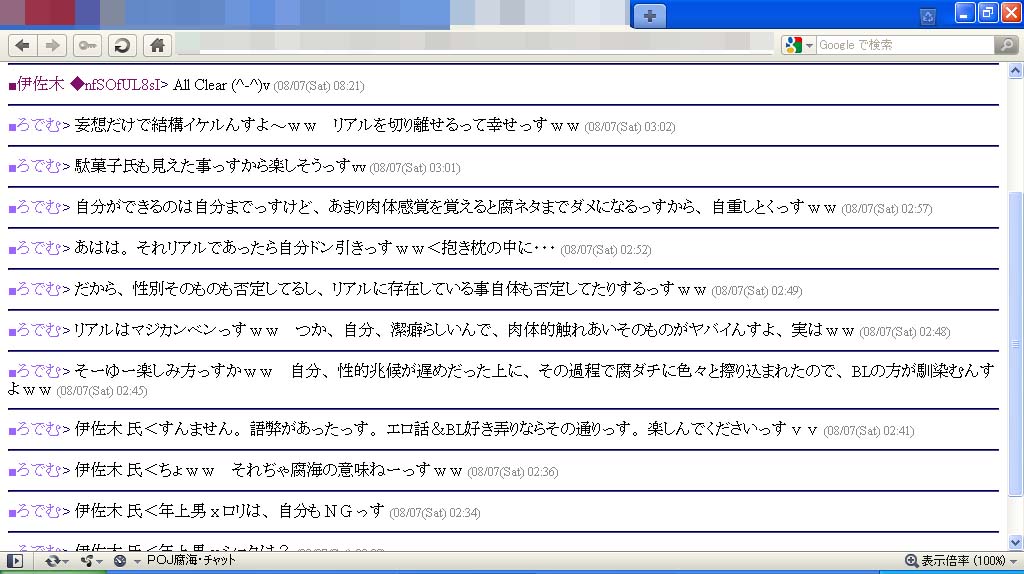Click the timestamp (08/07(Sat) 03:01)
The height and width of the screenshot is (574, 1024).
coord(415,168)
